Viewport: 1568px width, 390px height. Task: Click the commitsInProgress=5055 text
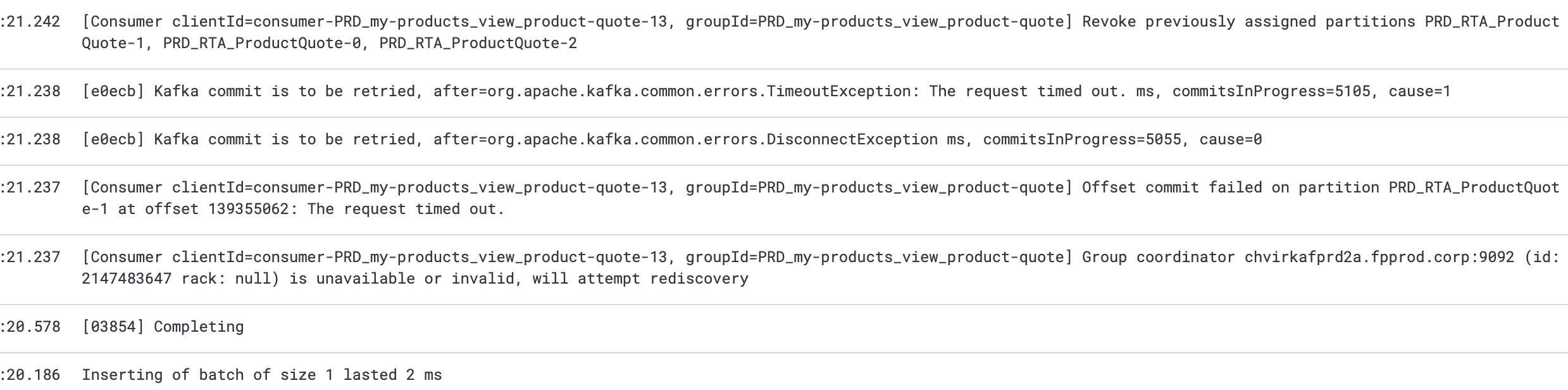[x=1081, y=140]
